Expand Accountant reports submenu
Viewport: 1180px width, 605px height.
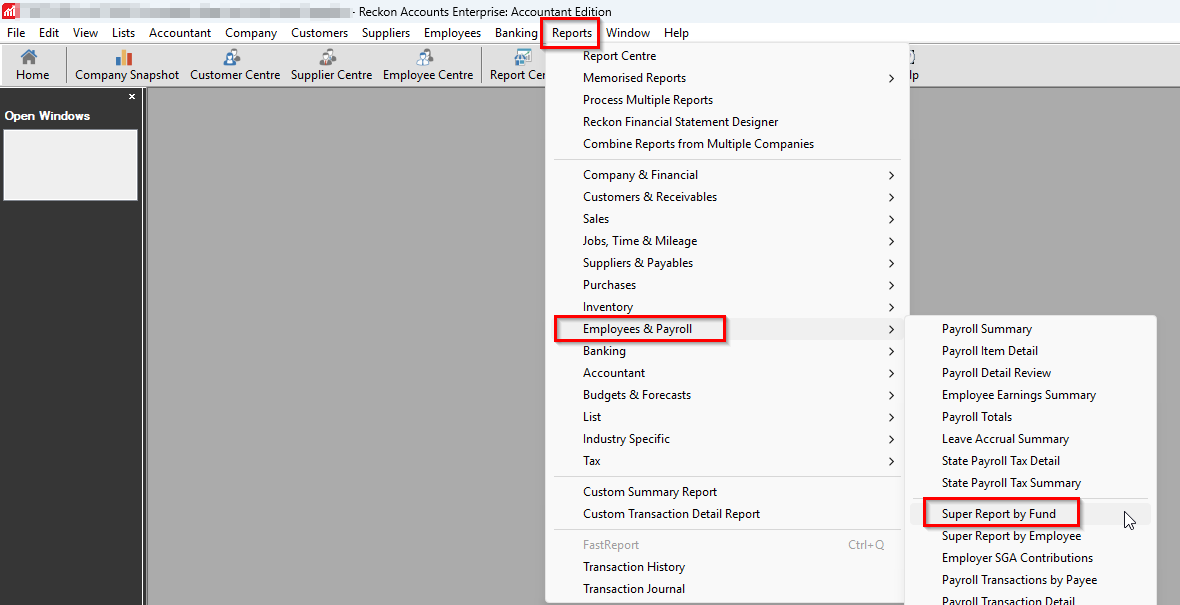(727, 372)
